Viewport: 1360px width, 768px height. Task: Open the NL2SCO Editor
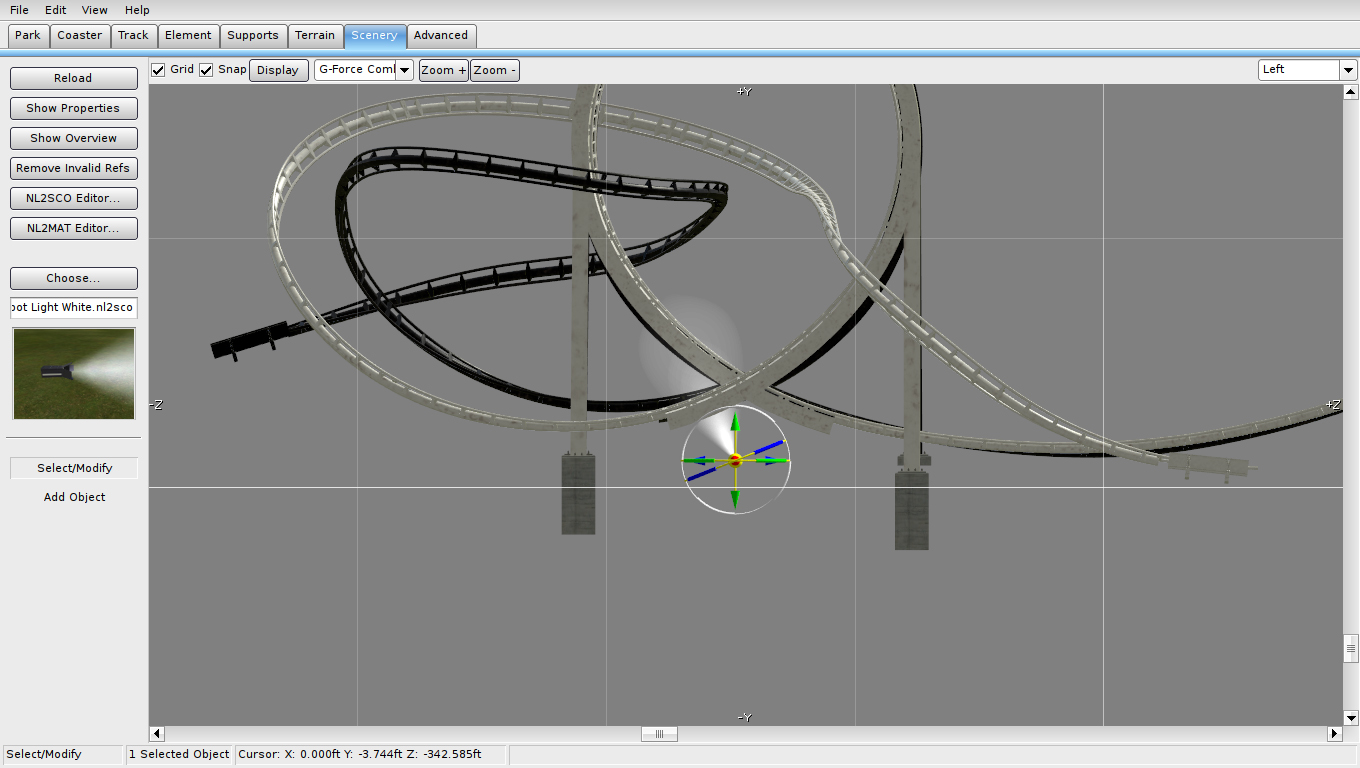pyautogui.click(x=74, y=198)
